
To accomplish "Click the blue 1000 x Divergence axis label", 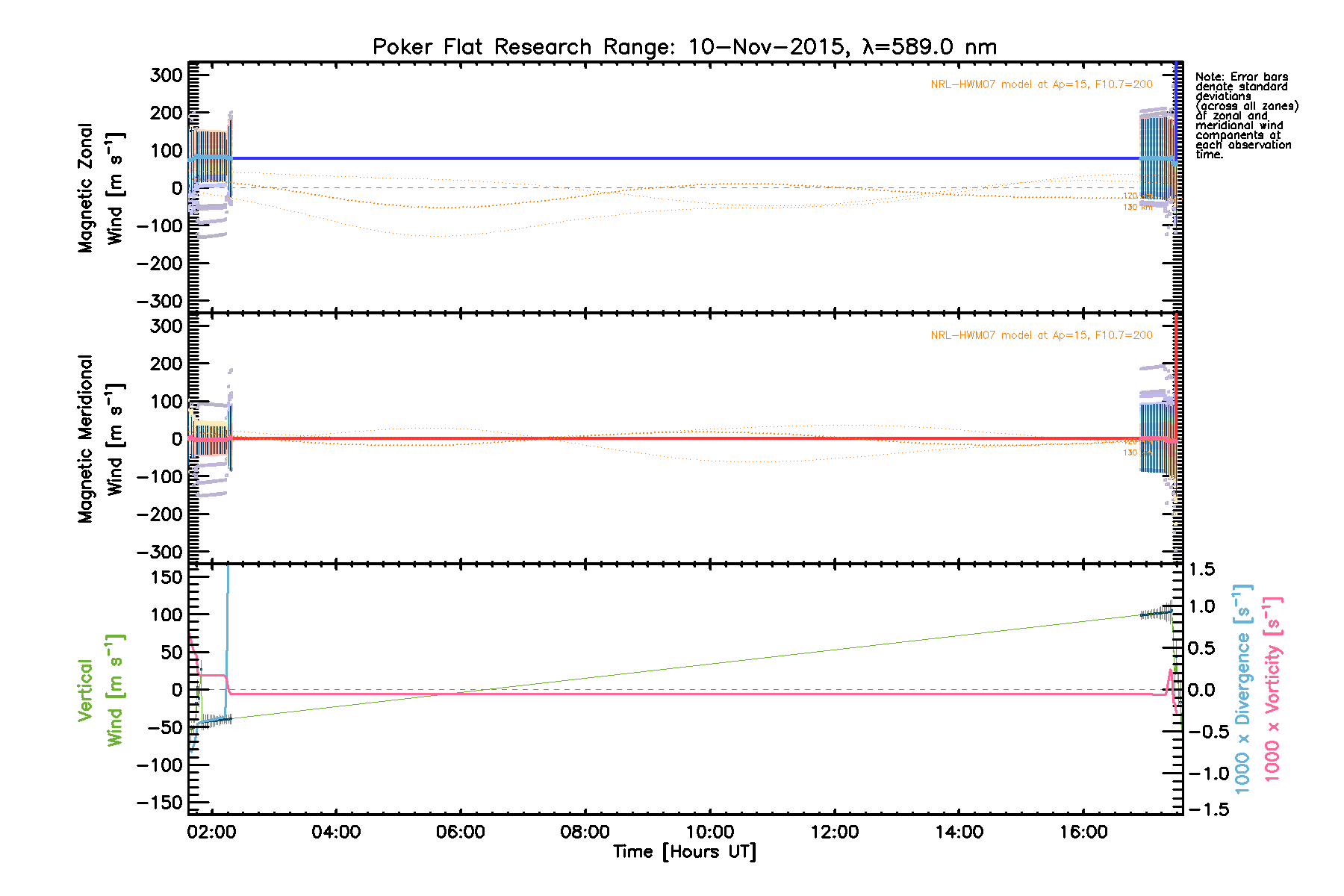I will coord(1242,688).
